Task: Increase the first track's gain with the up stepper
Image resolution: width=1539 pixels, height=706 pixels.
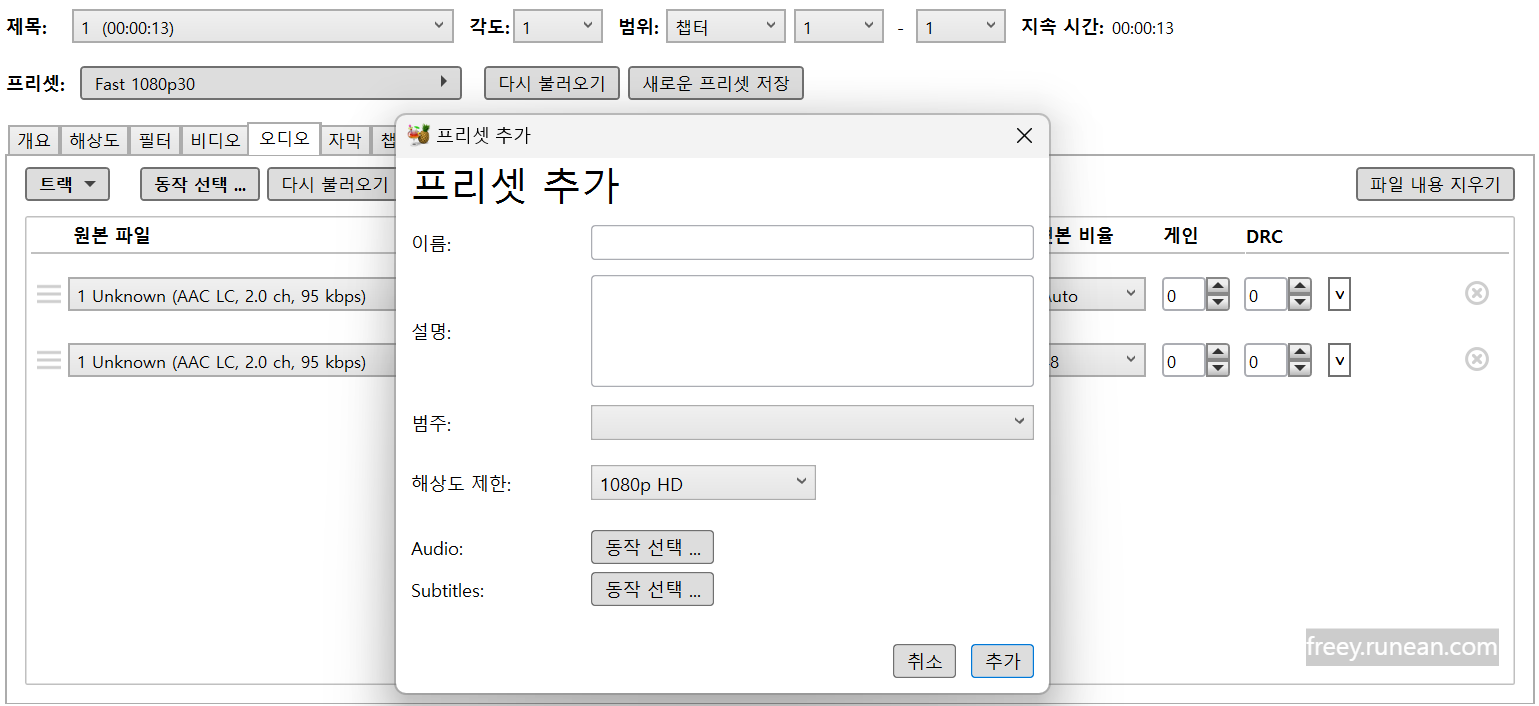Action: coord(1217,288)
